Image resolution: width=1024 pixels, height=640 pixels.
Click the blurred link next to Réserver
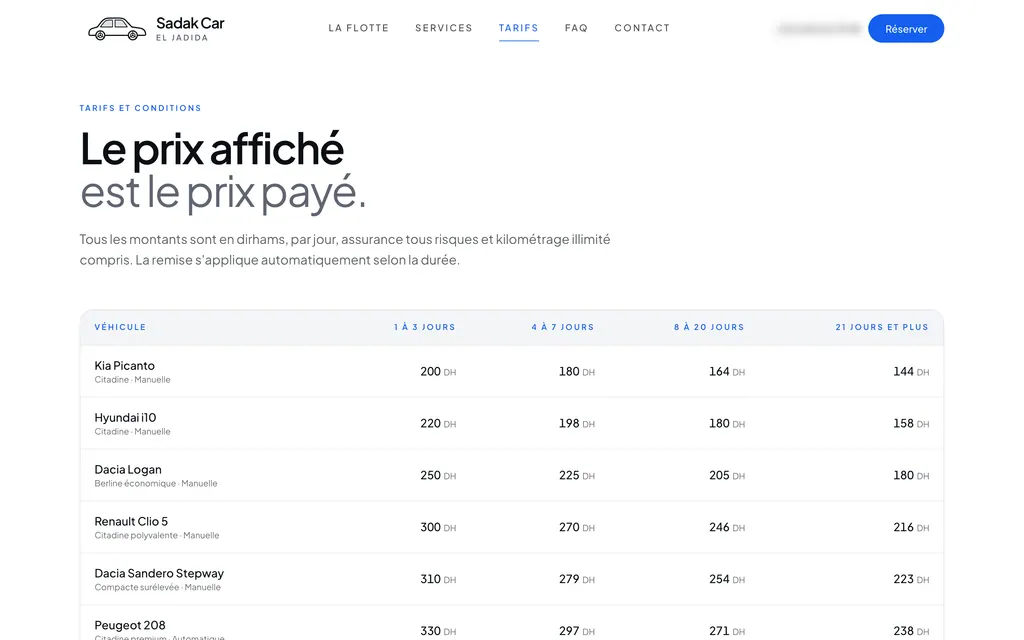820,29
